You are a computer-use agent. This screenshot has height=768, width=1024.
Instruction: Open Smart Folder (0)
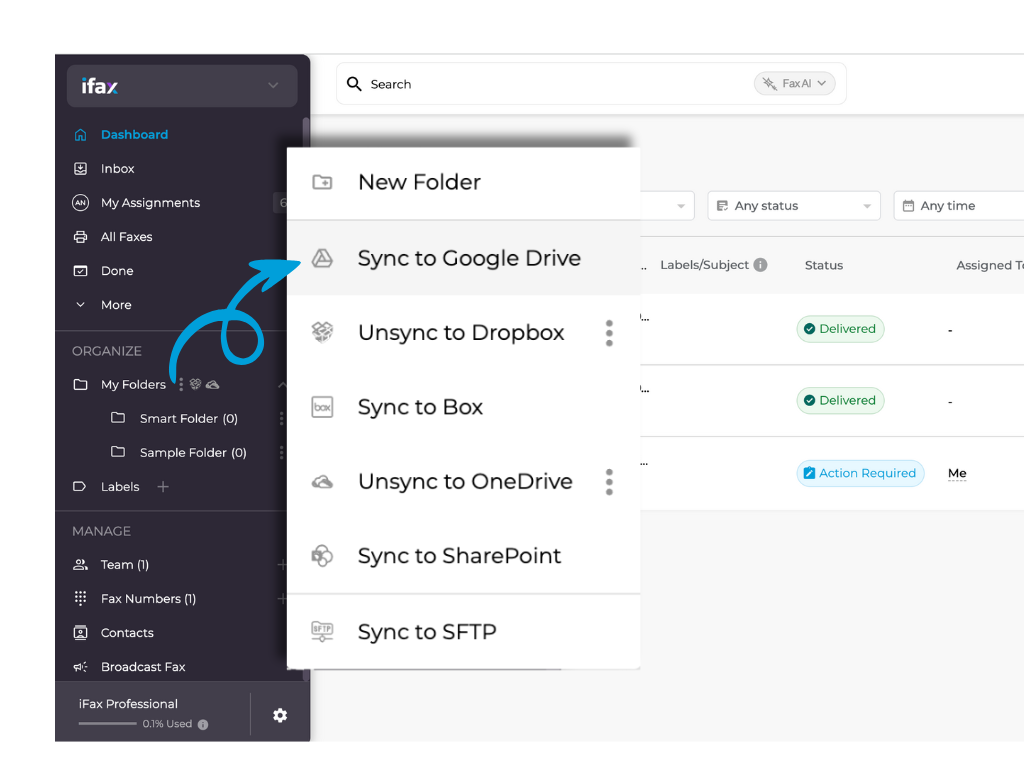(188, 418)
